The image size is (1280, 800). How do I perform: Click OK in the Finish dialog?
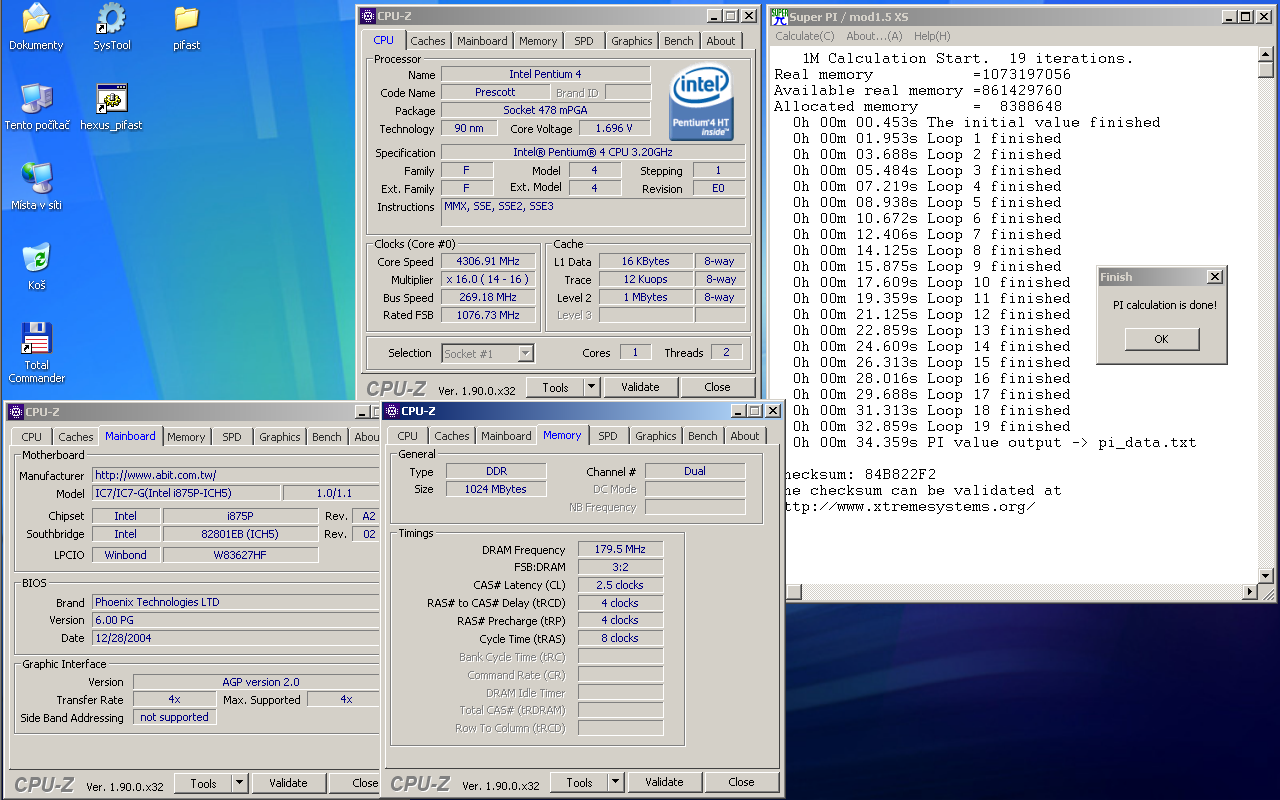(x=1161, y=339)
